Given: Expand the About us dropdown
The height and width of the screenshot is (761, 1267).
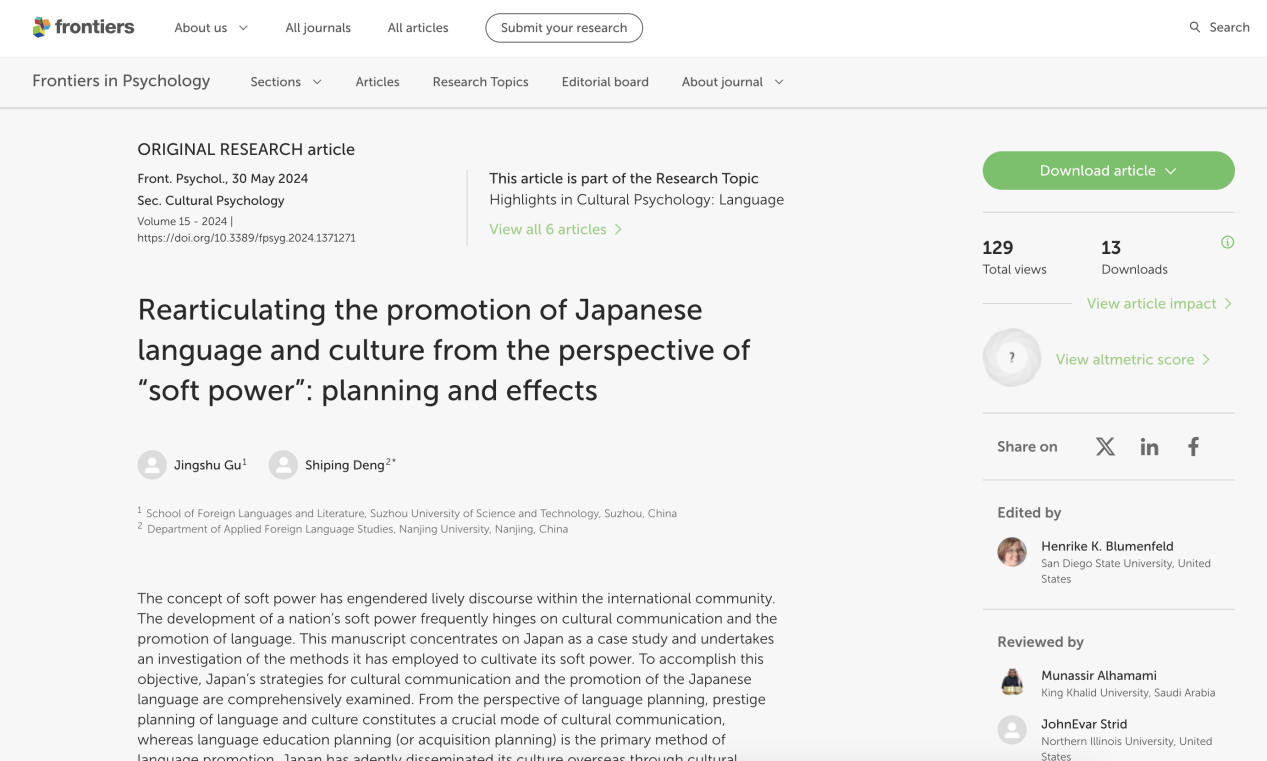Looking at the screenshot, I should (x=211, y=28).
